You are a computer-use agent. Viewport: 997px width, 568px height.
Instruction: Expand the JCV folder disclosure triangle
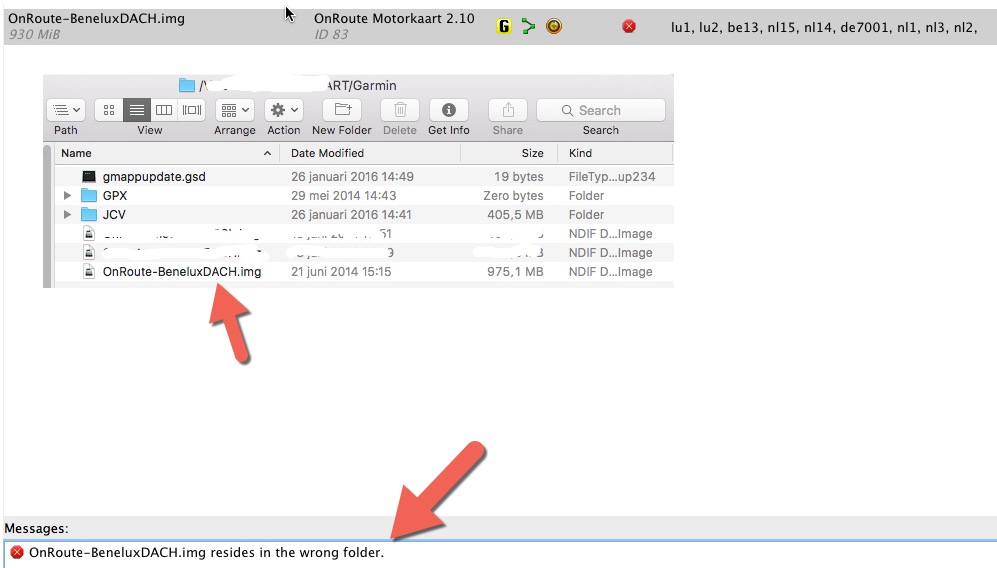[68, 215]
